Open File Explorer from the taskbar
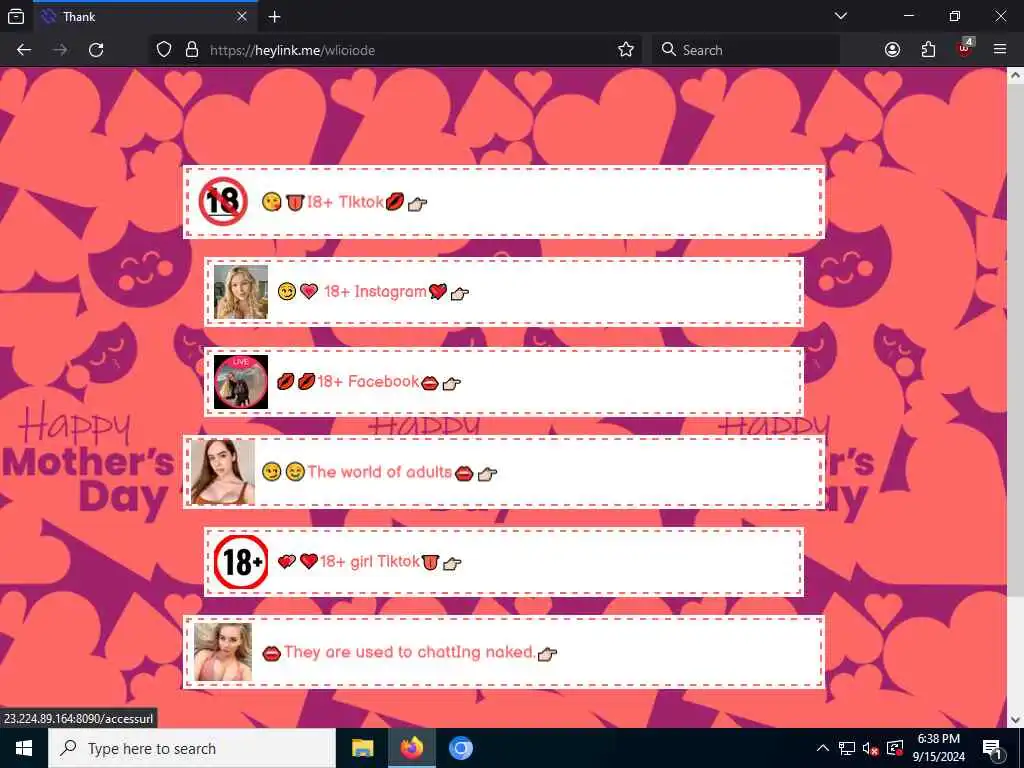The height and width of the screenshot is (768, 1024). coord(362,748)
